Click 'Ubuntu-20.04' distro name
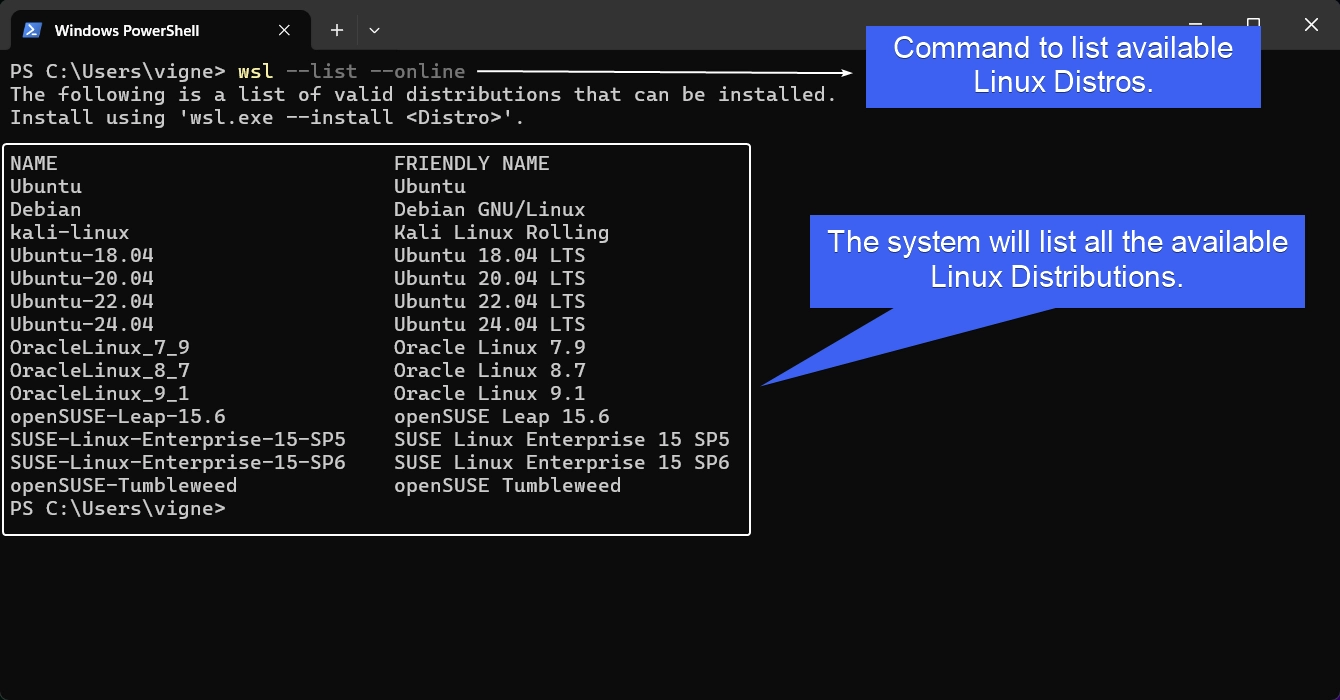1340x700 pixels. pos(82,279)
